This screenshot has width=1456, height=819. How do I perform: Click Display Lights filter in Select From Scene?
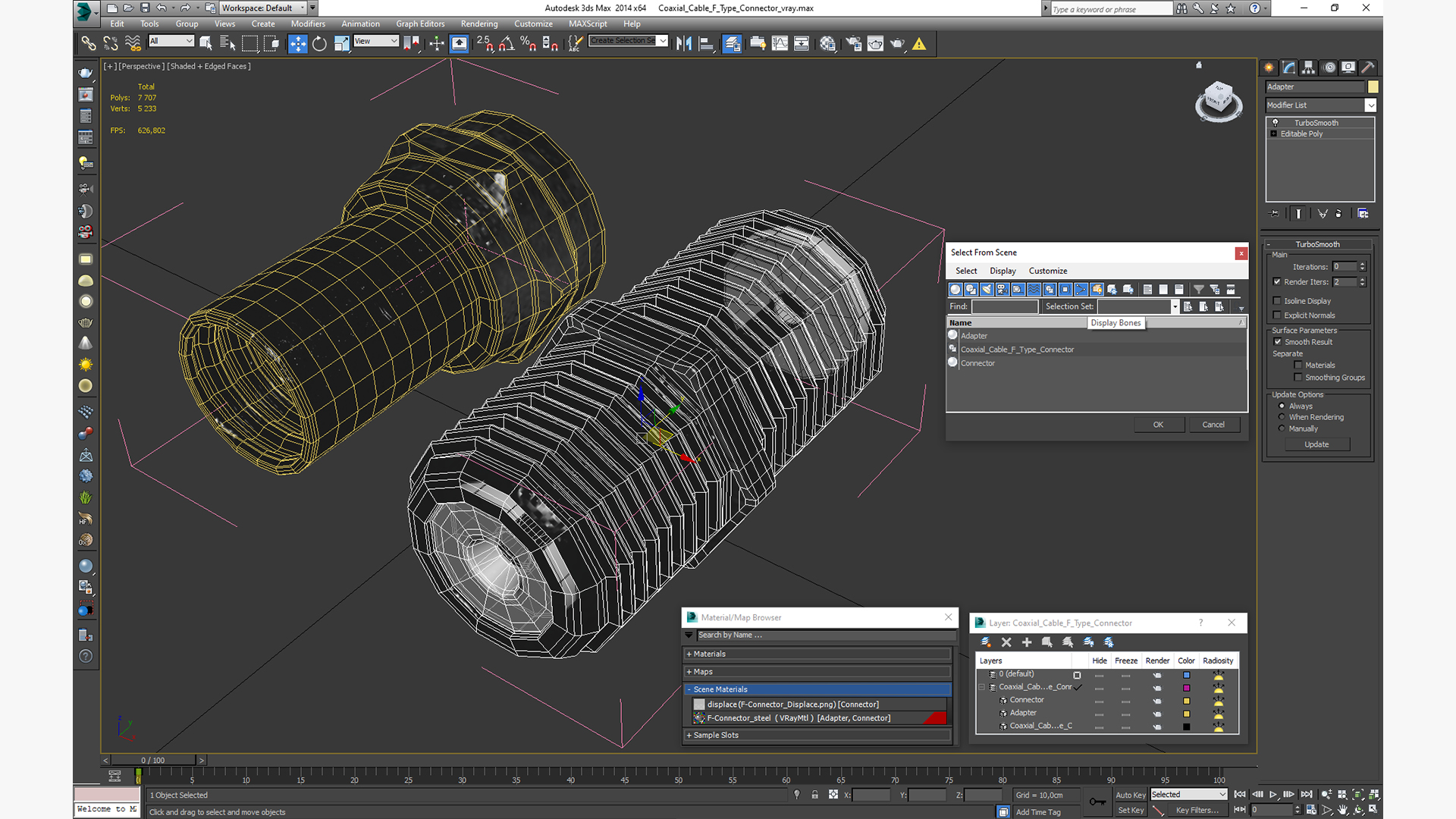(987, 289)
